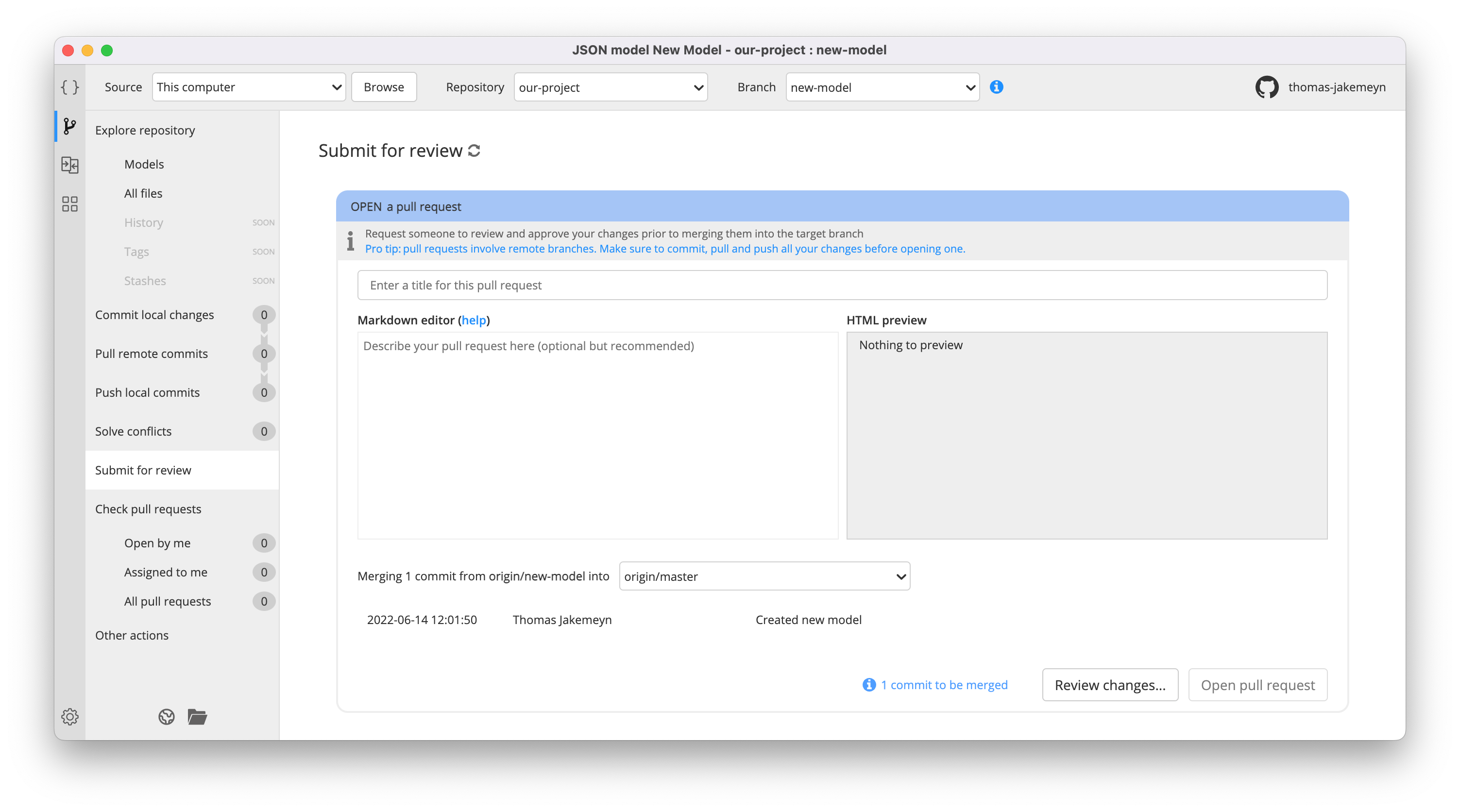Image resolution: width=1460 pixels, height=812 pixels.
Task: Click the help link in Markdown editor
Action: 473,320
